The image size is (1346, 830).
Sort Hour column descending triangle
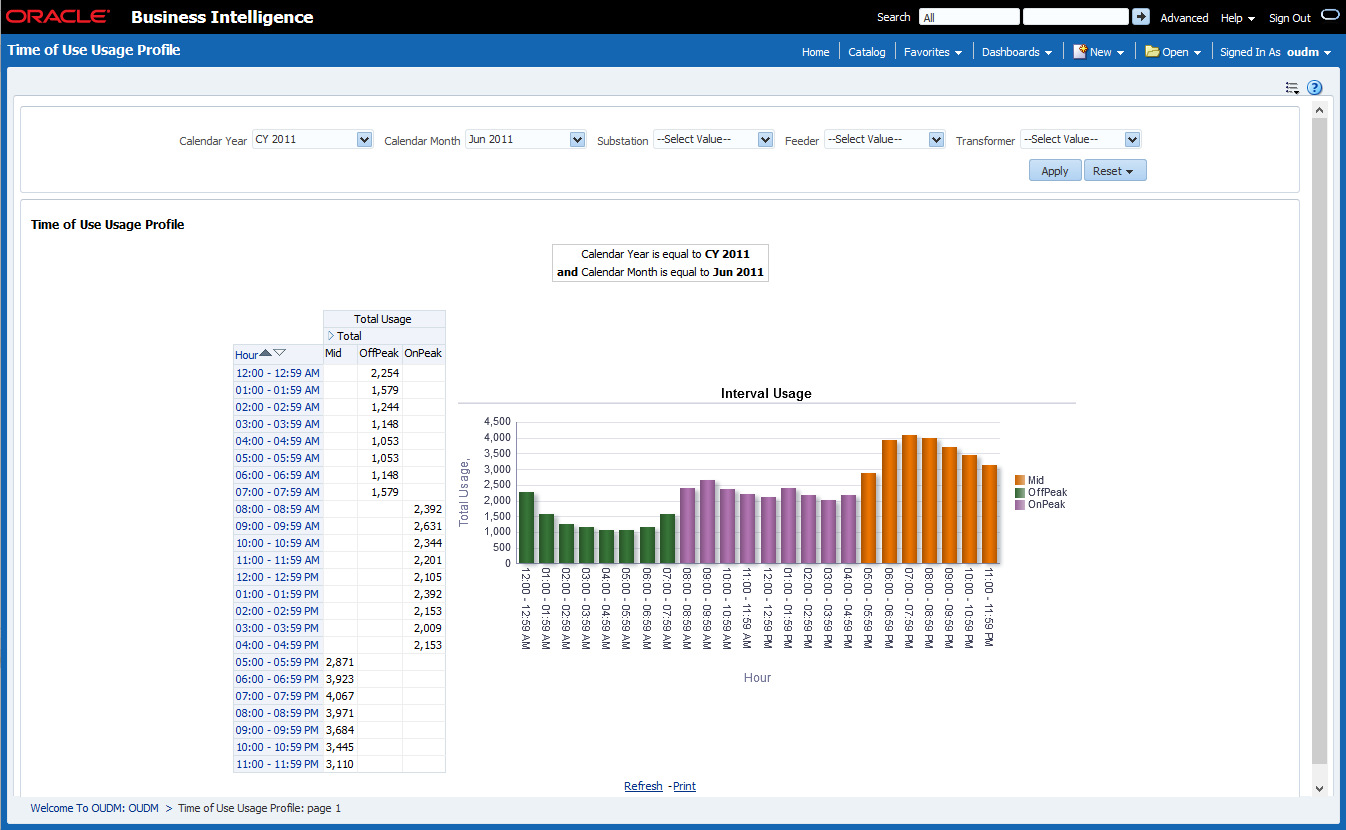click(280, 353)
